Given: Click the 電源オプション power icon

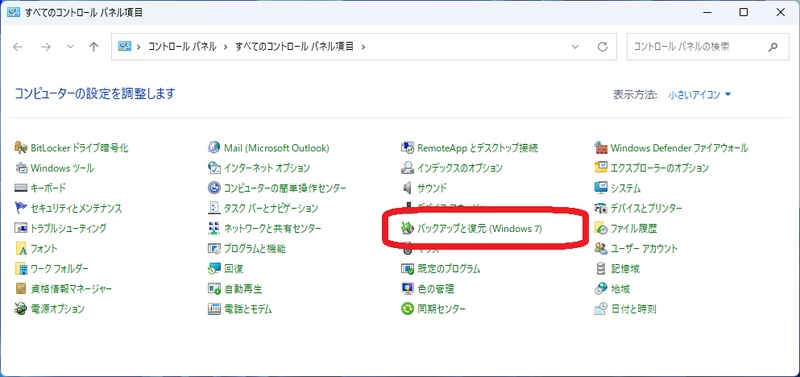Looking at the screenshot, I should (x=21, y=309).
